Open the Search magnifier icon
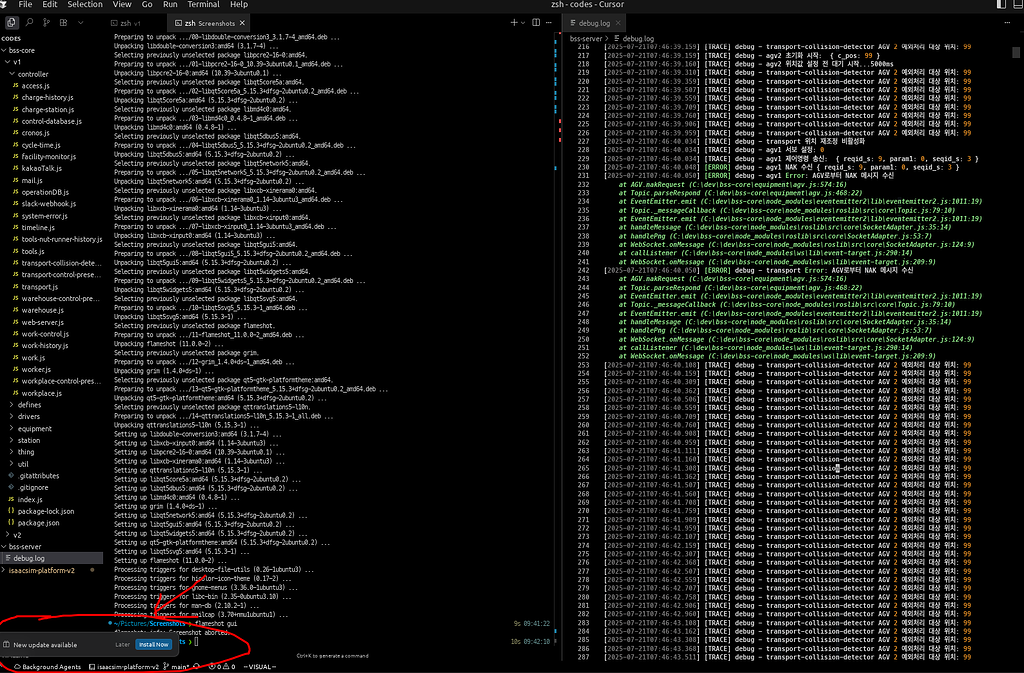This screenshot has width=1024, height=673. [29, 22]
